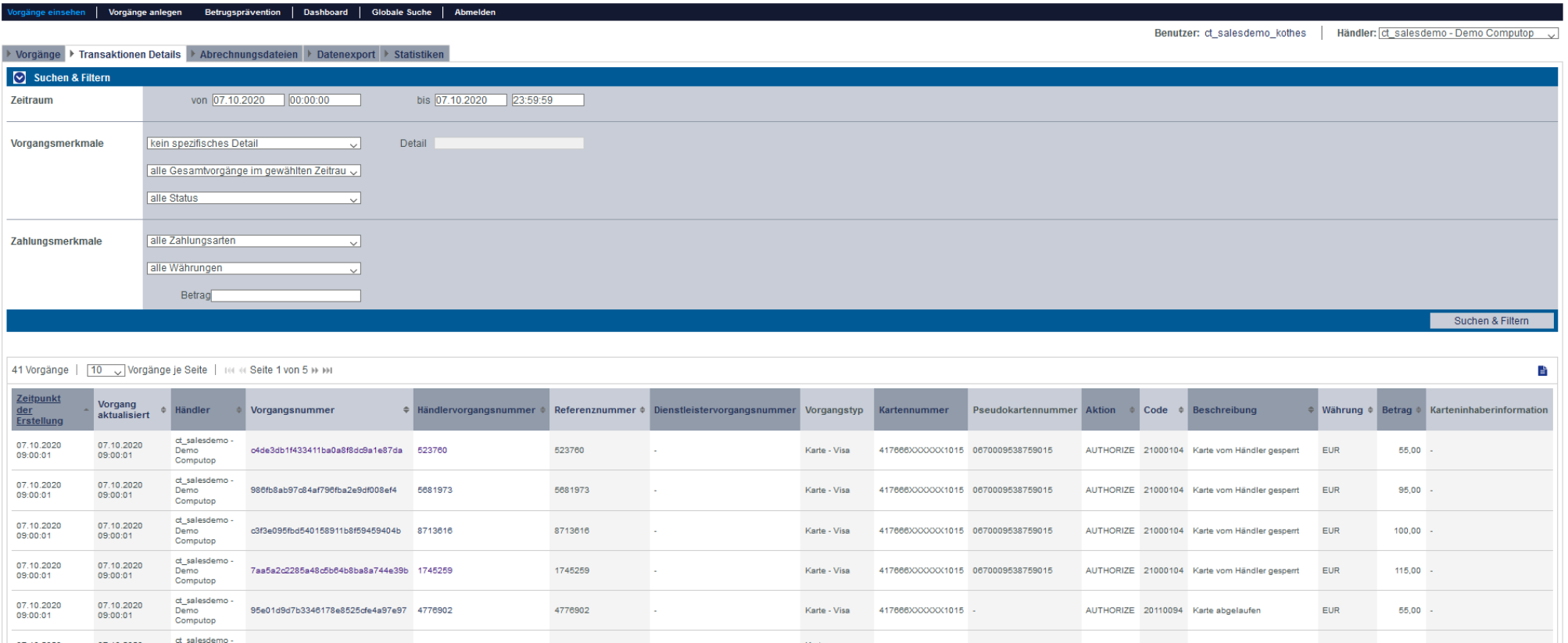Sort table by Beschreibung column arrows
The image size is (1568, 643).
coord(1311,410)
